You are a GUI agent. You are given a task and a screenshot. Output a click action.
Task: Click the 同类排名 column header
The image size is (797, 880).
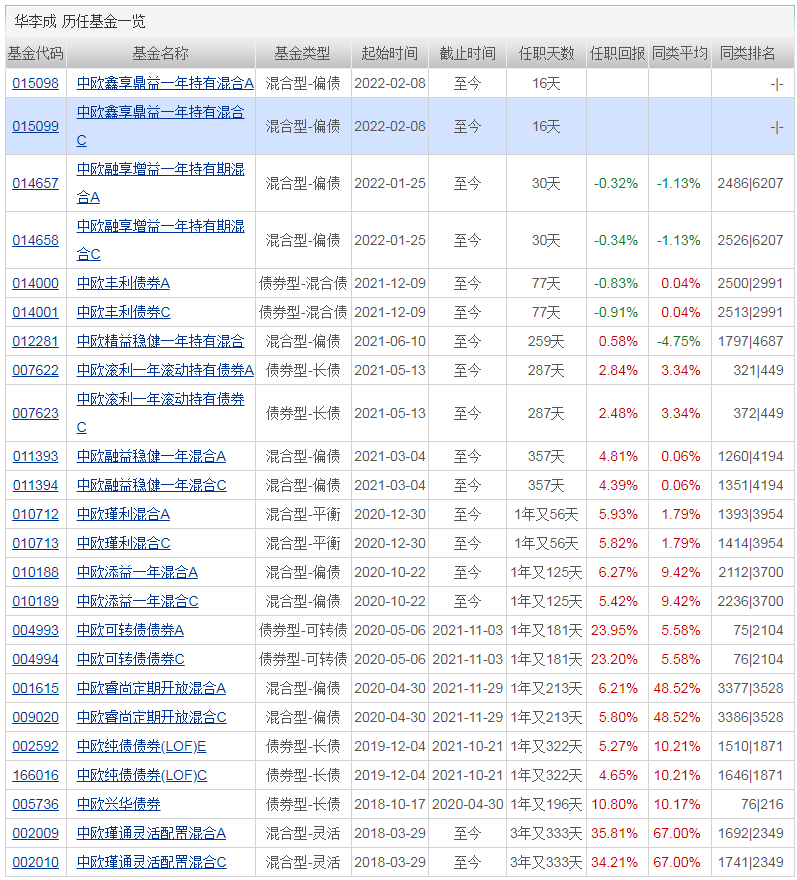click(x=748, y=54)
